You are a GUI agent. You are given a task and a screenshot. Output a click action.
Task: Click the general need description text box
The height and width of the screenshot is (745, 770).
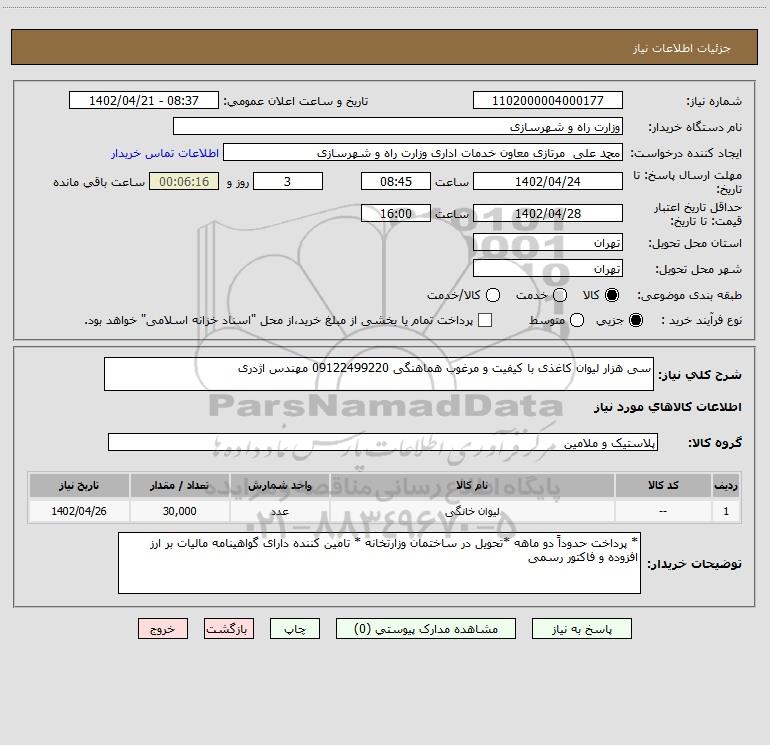pyautogui.click(x=379, y=374)
